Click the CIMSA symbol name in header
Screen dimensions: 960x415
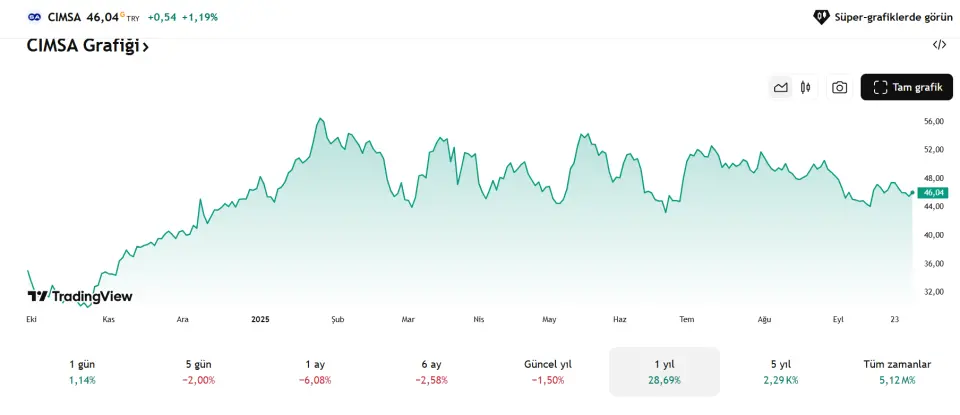[x=64, y=17]
